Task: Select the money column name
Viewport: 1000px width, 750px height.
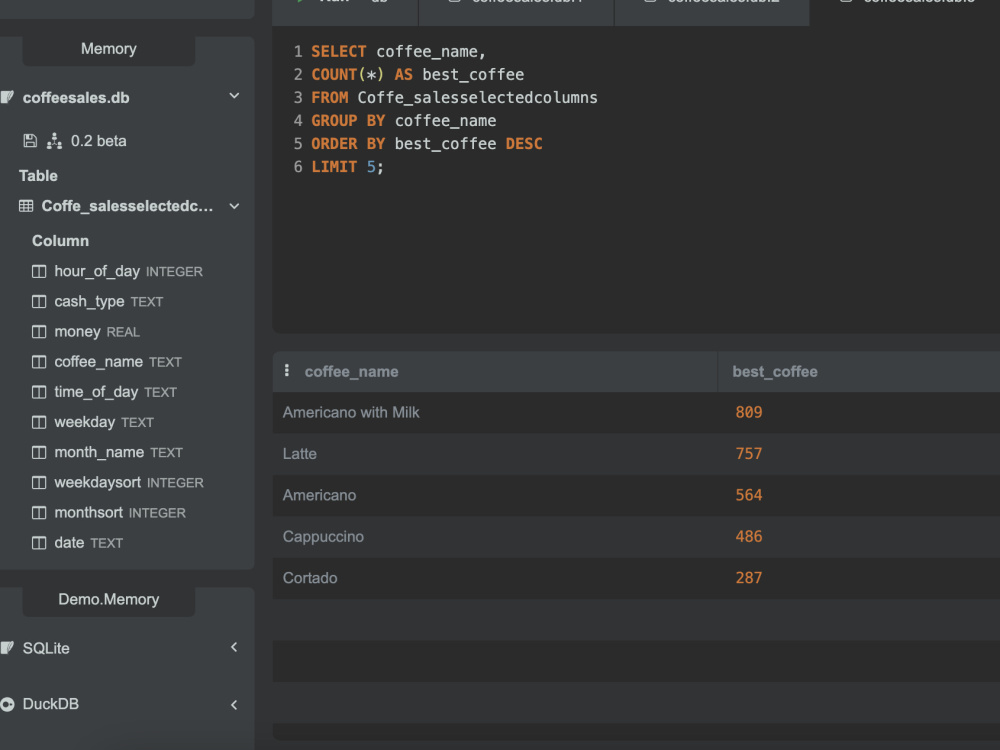Action: (77, 332)
